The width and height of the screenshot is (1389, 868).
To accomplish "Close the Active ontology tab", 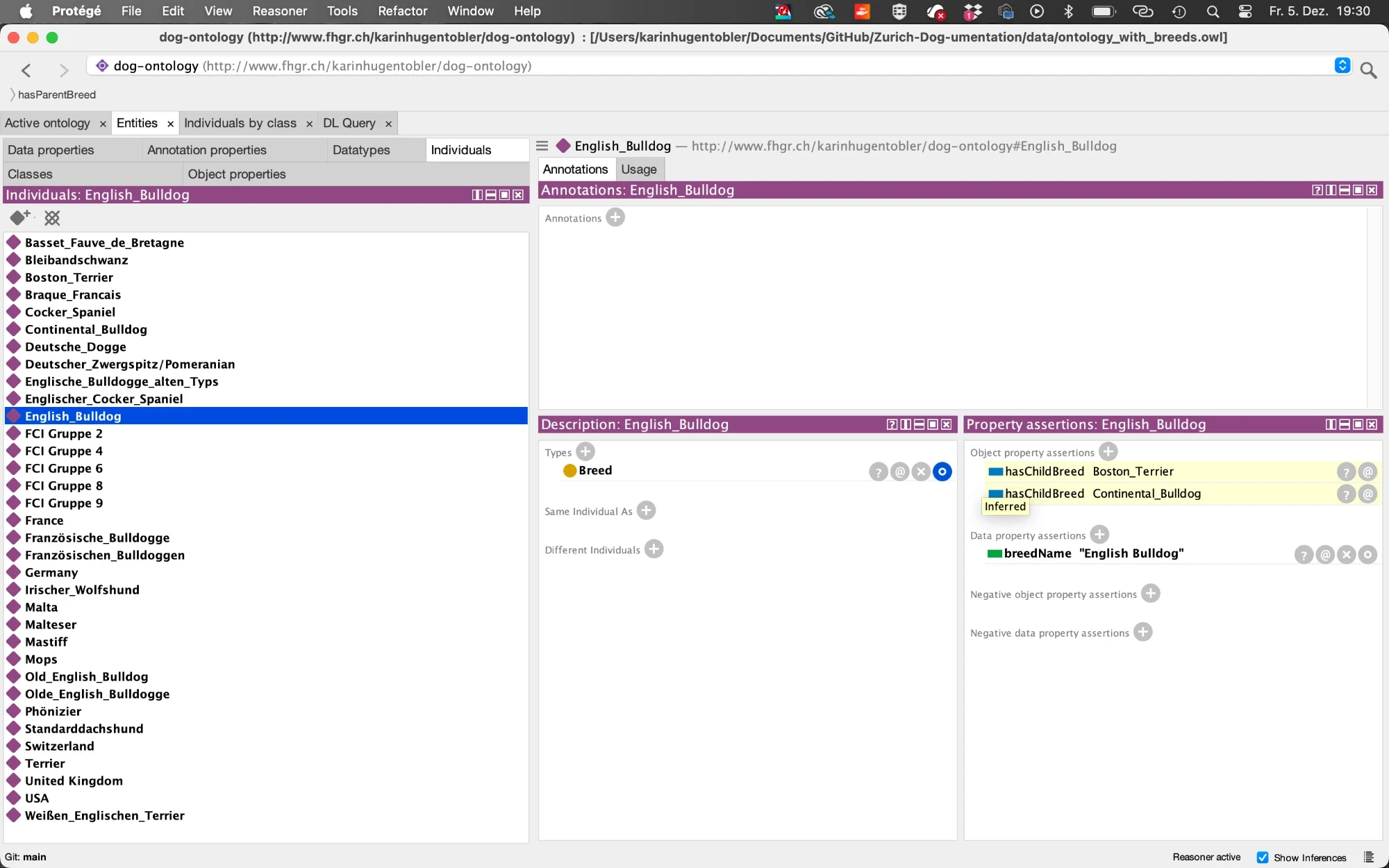I will click(103, 124).
